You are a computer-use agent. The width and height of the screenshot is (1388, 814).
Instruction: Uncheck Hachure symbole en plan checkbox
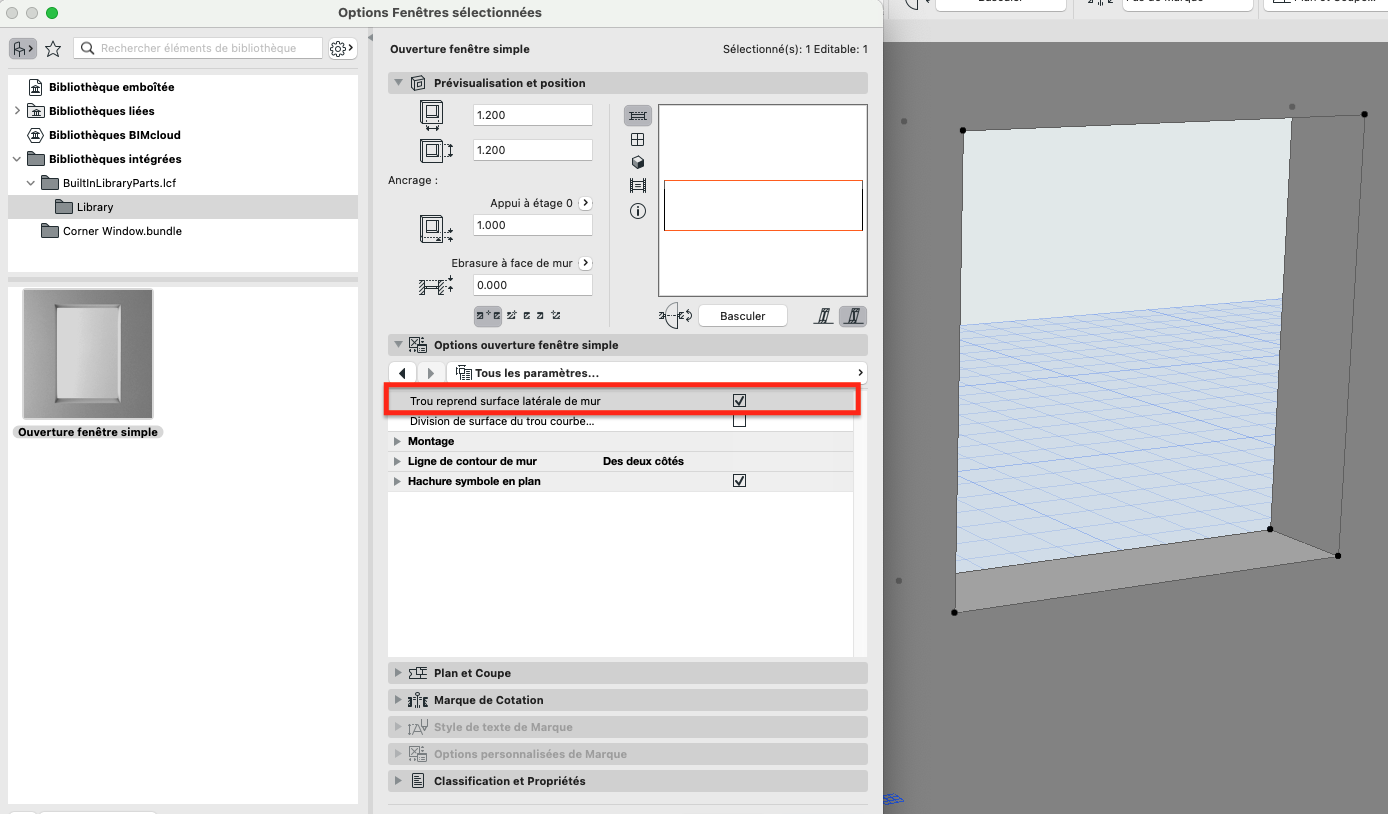click(740, 481)
